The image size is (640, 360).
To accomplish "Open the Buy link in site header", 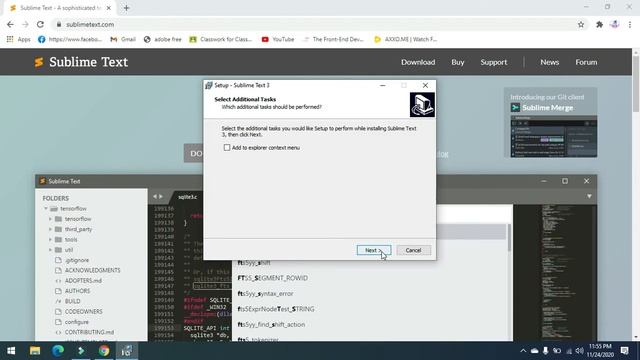I will [x=458, y=62].
